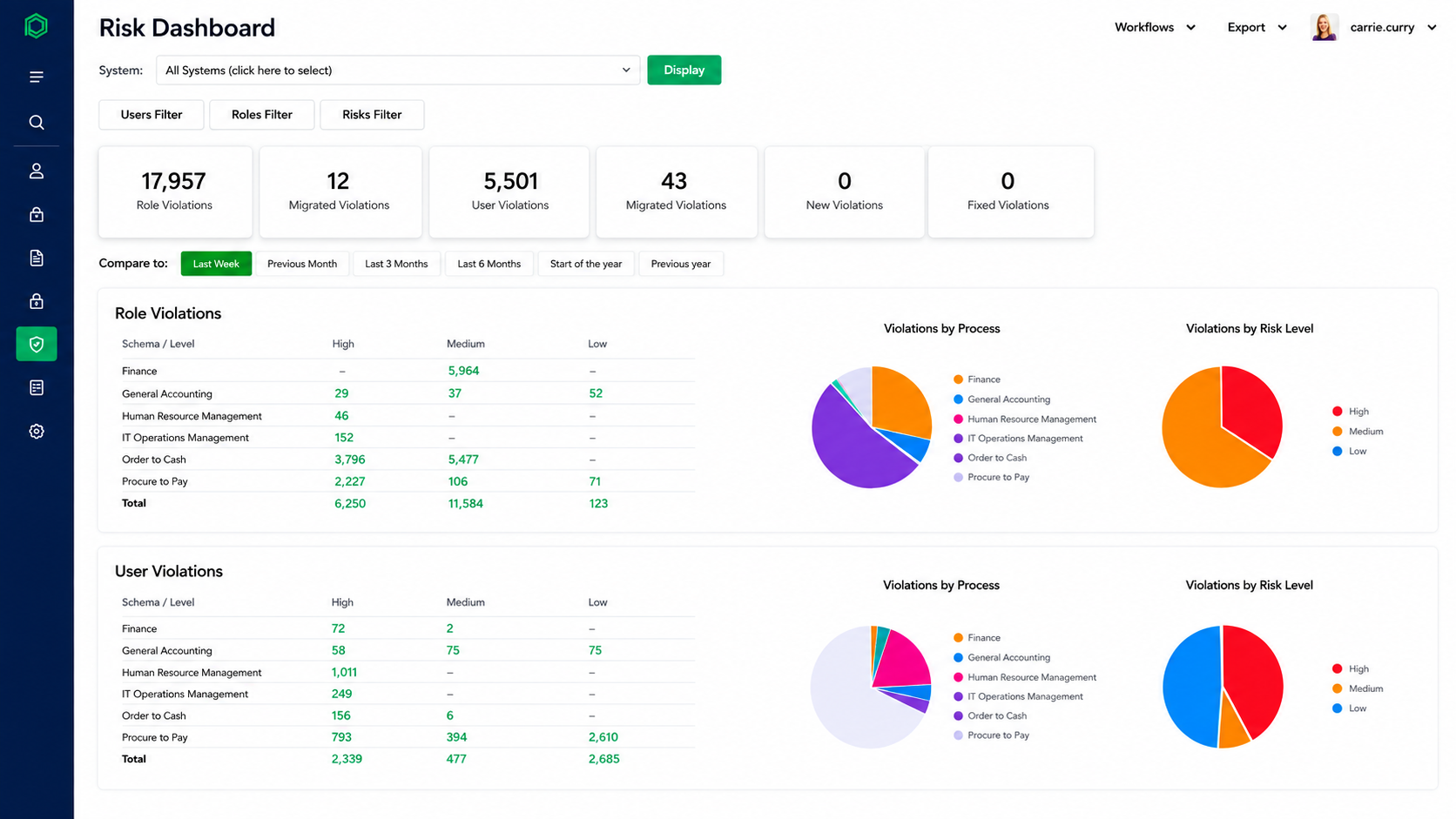Click Risk Dashboard page title
Screen dimensions: 1456x819
187,28
